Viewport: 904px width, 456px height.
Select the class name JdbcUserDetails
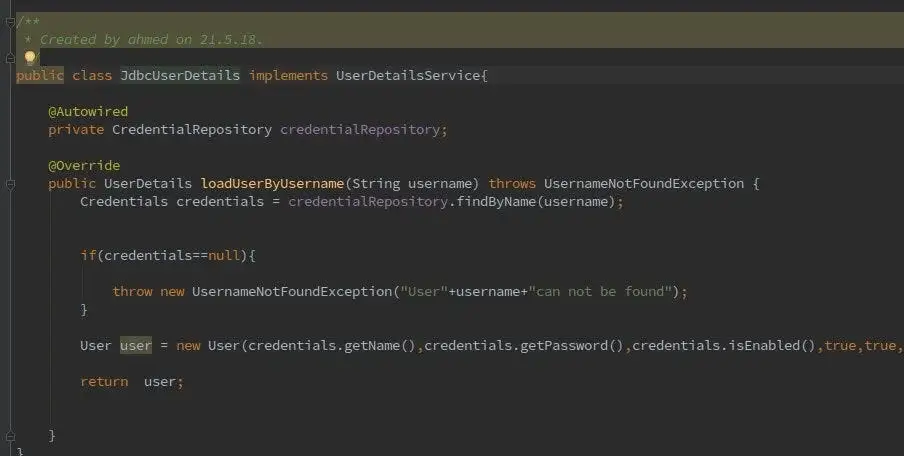pos(180,76)
